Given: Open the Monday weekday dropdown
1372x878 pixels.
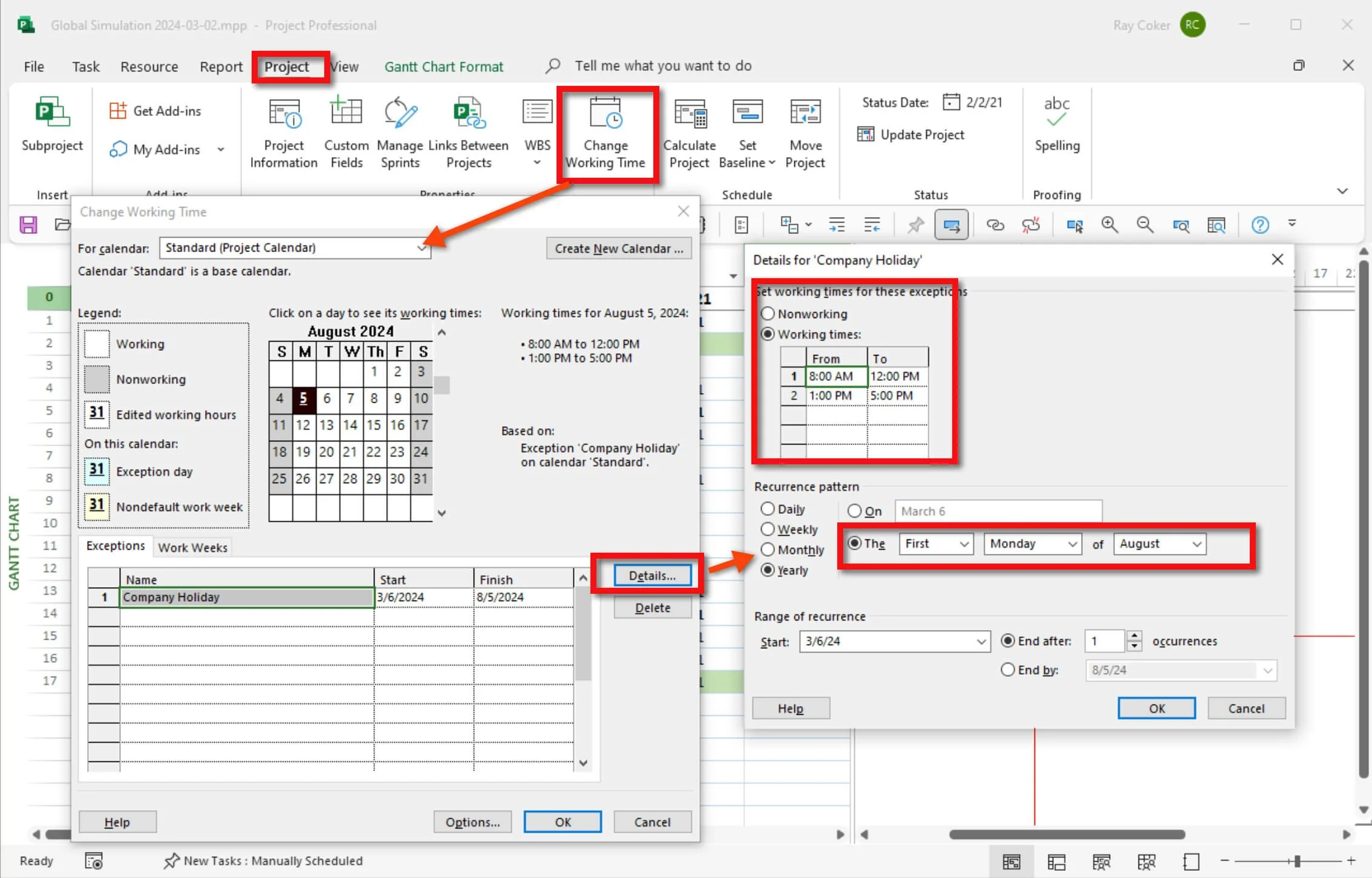Looking at the screenshot, I should click(x=1072, y=544).
